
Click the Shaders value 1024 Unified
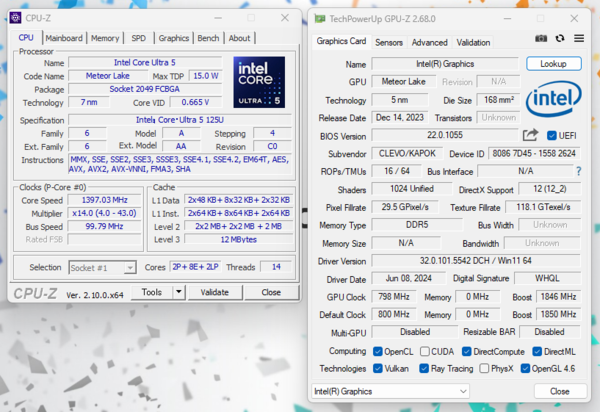point(412,189)
